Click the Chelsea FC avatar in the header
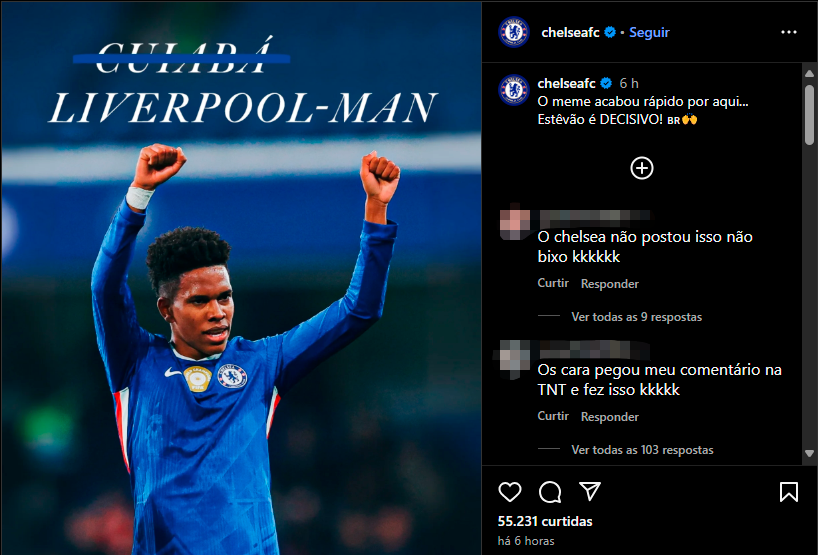The height and width of the screenshot is (555, 818). pos(514,32)
